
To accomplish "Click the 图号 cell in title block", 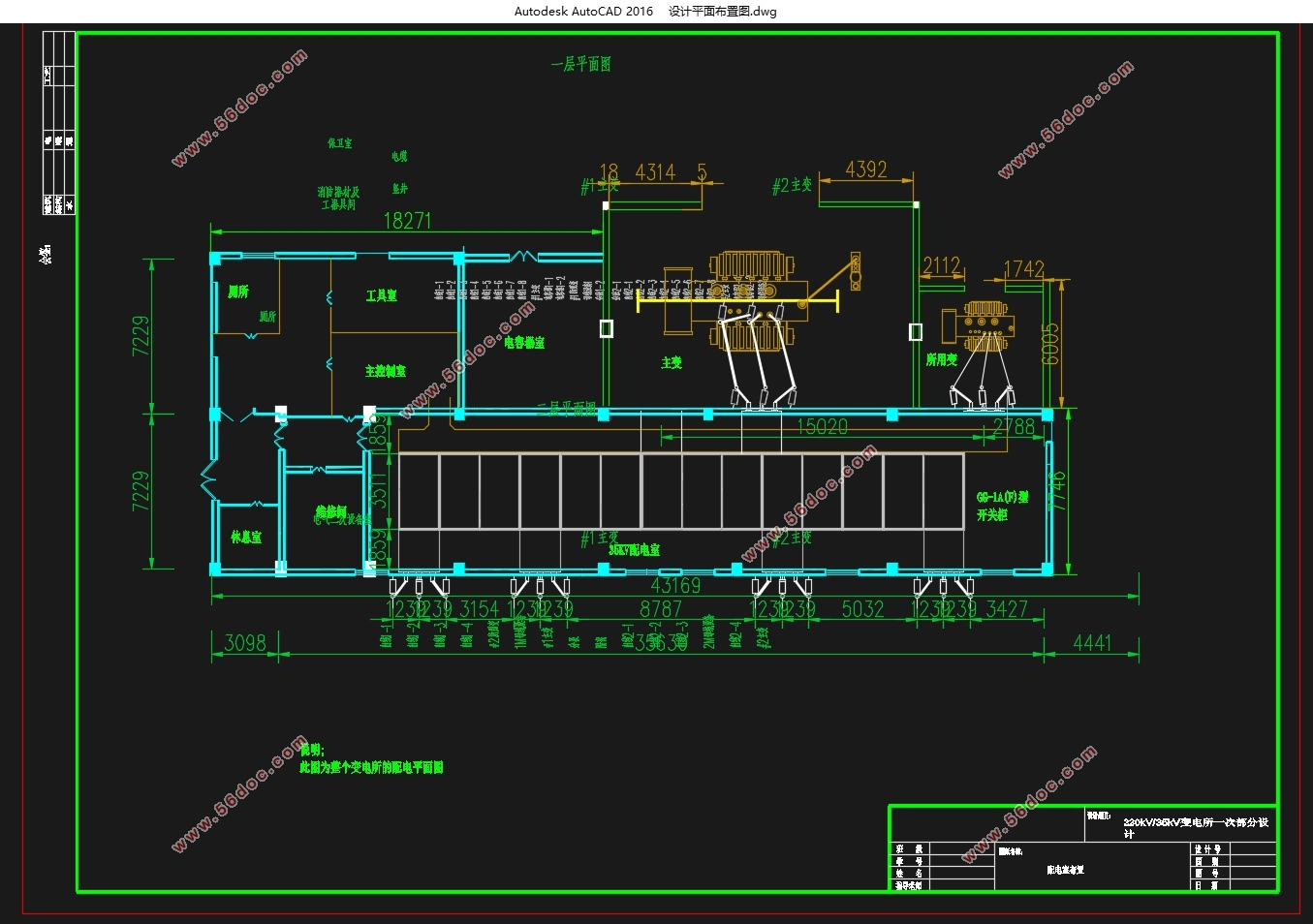I will tap(1206, 873).
